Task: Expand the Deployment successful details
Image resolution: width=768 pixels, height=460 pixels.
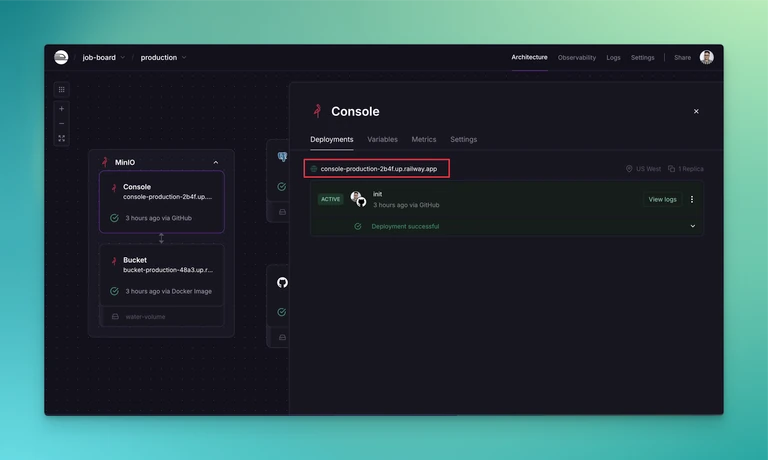Action: click(x=693, y=226)
